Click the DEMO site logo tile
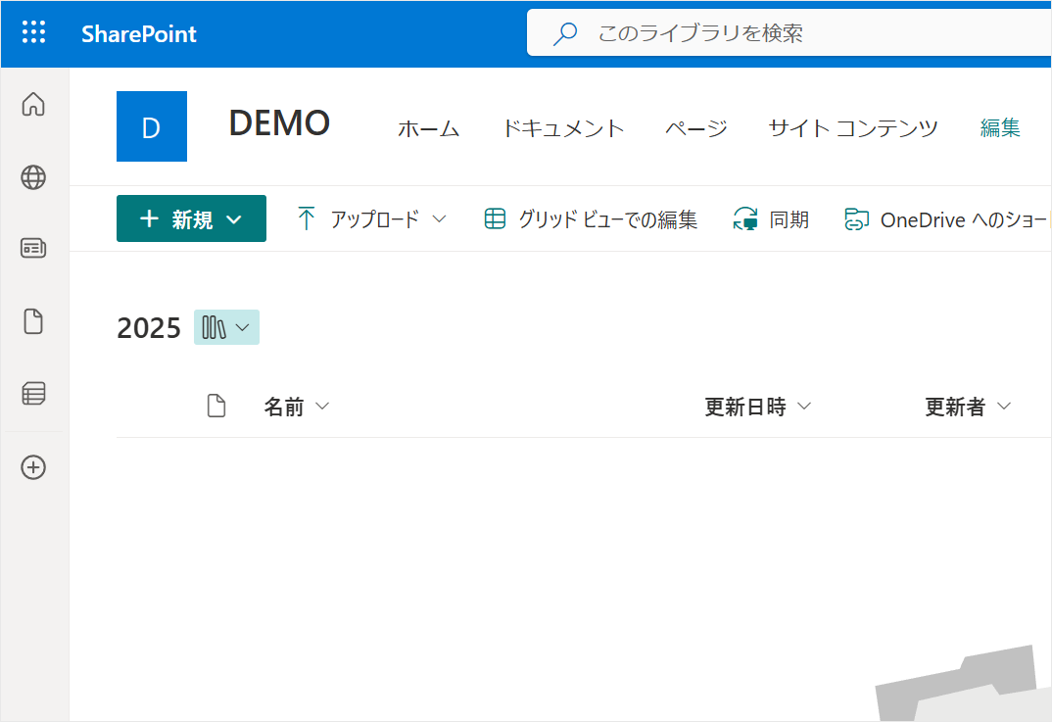Screen dimensions: 1052x722 point(152,126)
